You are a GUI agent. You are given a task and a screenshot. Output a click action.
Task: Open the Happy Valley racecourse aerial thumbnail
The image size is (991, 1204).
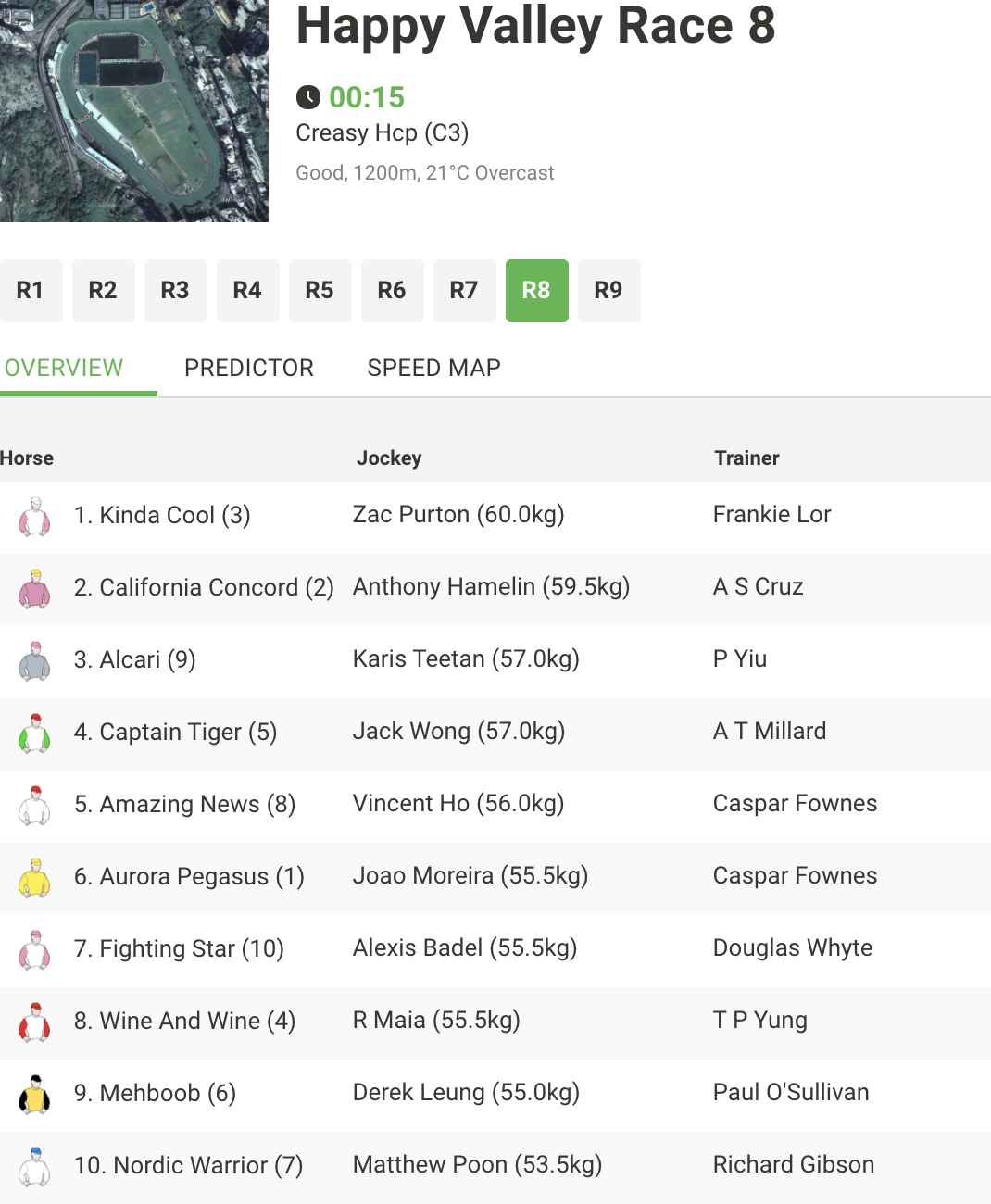(x=134, y=111)
